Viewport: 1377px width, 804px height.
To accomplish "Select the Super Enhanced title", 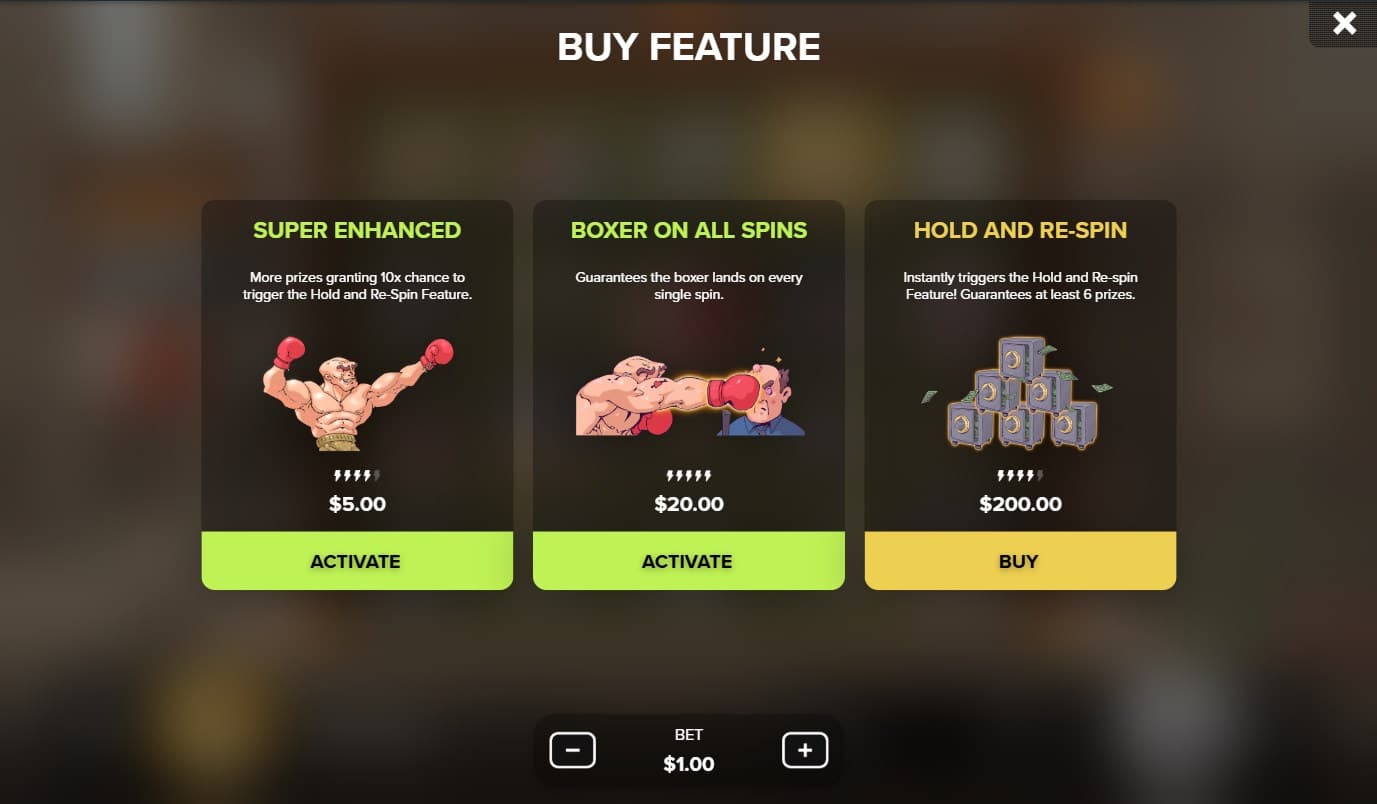I will (357, 230).
